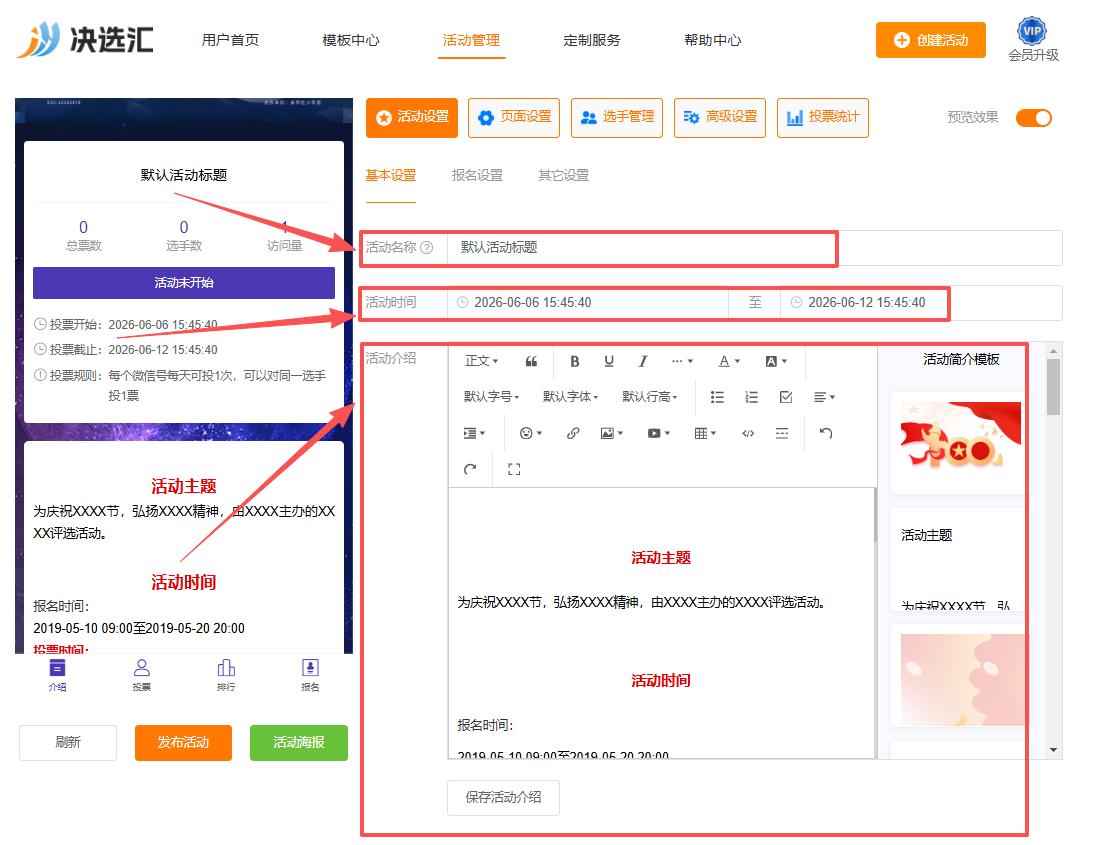Switch editor to fullscreen mode
This screenshot has width=1093, height=845.
[x=514, y=469]
